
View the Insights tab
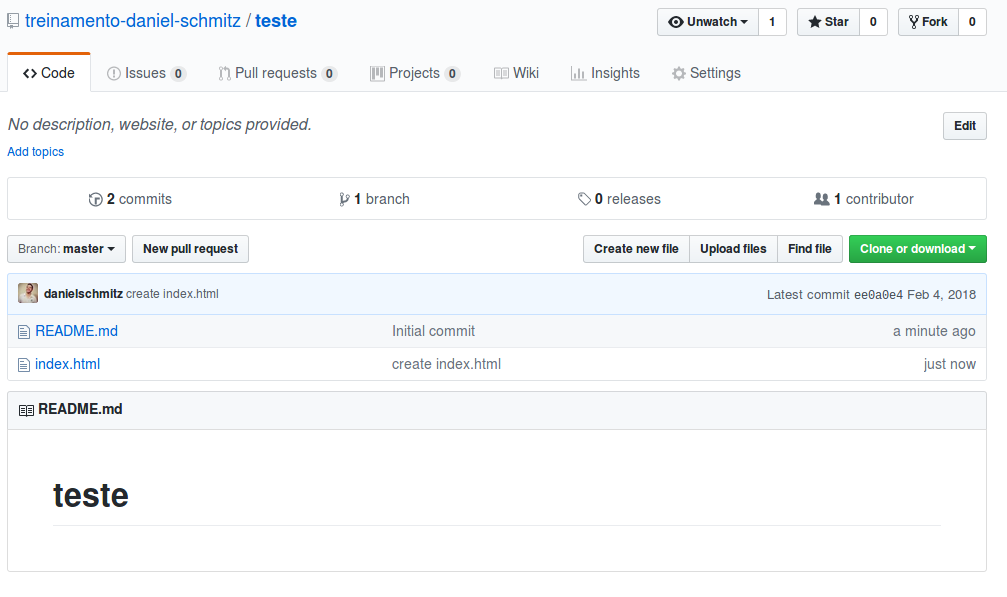point(605,73)
